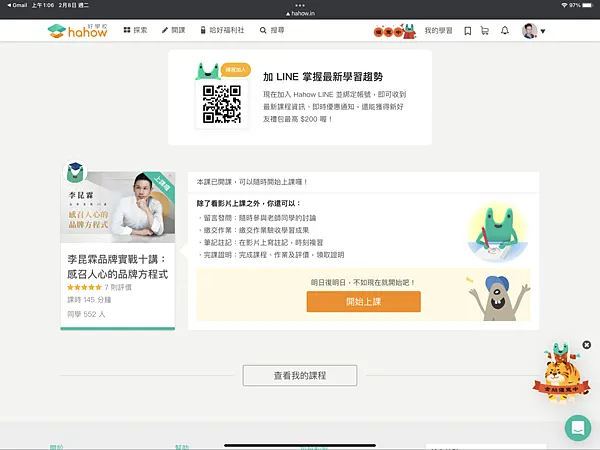Viewport: 600px width, 450px height.
Task: Tap the Gmail back-to-app link in status bar
Action: coord(17,5)
